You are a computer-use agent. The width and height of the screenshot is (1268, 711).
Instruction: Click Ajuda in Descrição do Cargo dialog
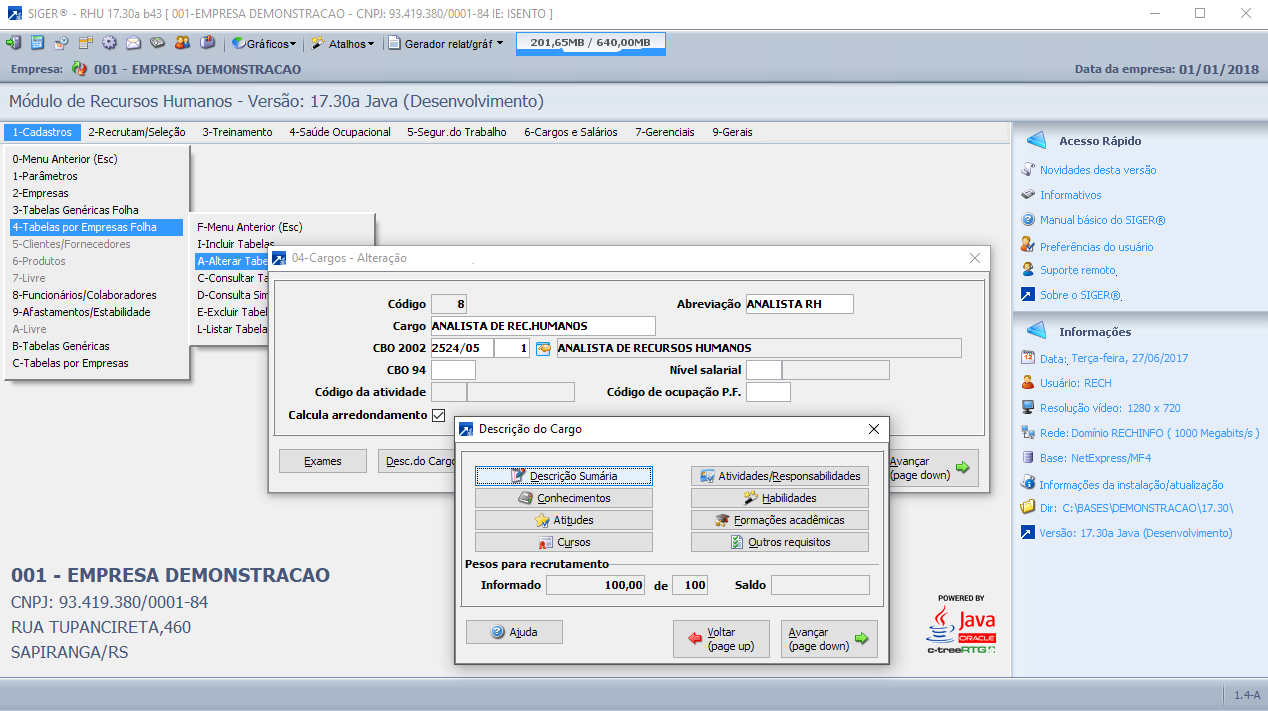pos(515,632)
